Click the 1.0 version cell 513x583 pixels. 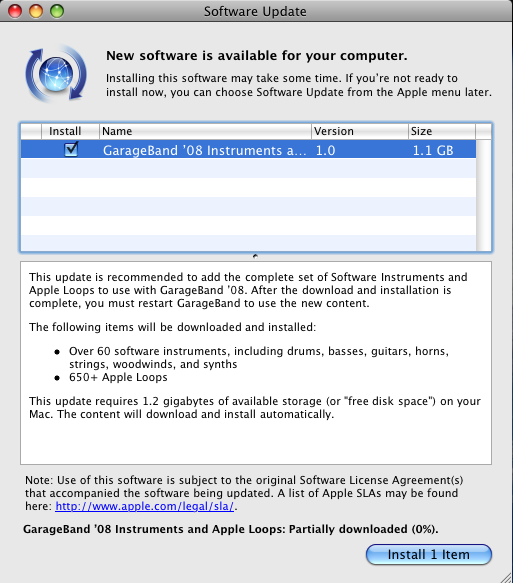[325, 150]
